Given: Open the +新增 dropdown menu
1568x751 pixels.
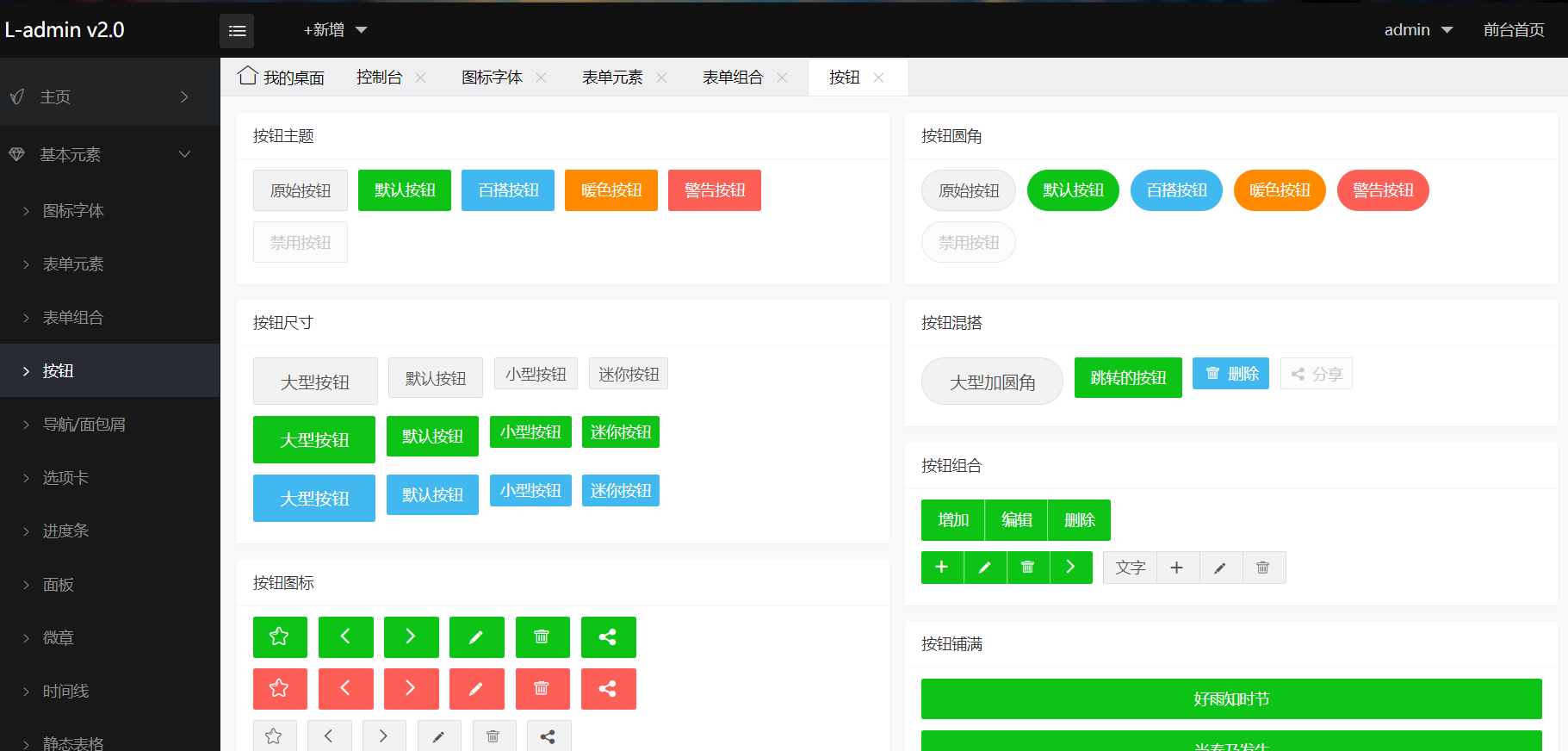Looking at the screenshot, I should pyautogui.click(x=335, y=30).
